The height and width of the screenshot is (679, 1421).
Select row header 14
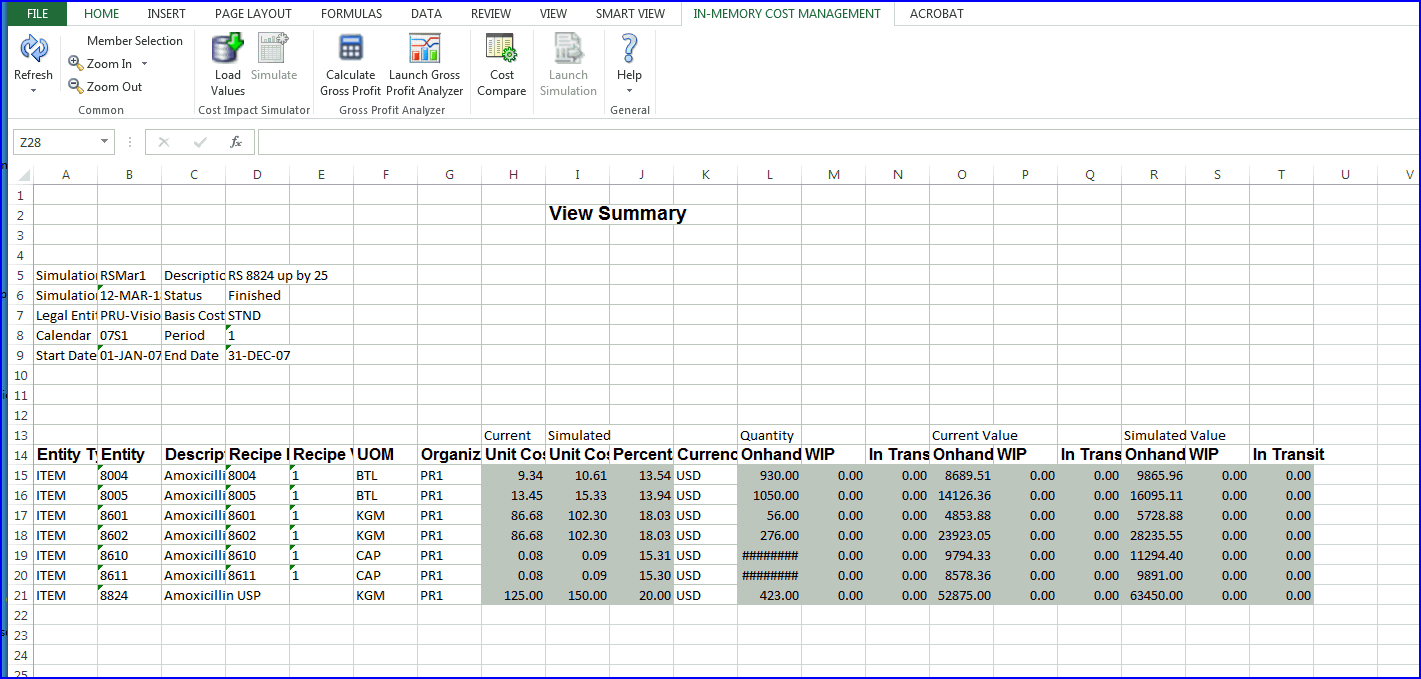coord(21,455)
